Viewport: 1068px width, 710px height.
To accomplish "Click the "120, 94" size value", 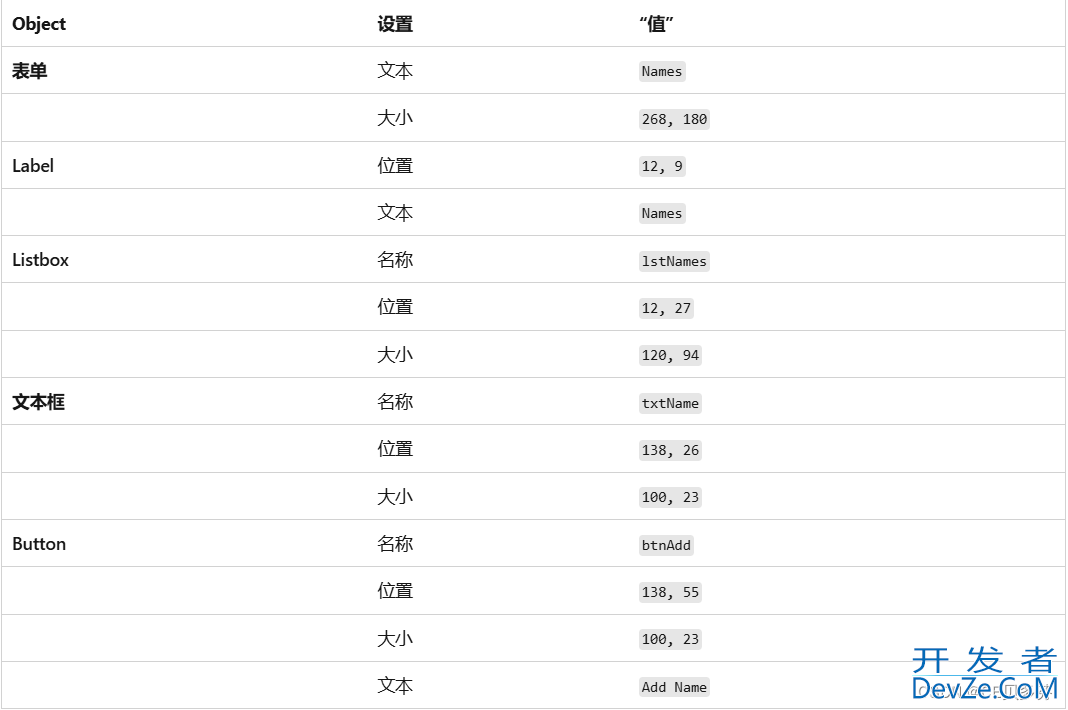I will pos(670,355).
